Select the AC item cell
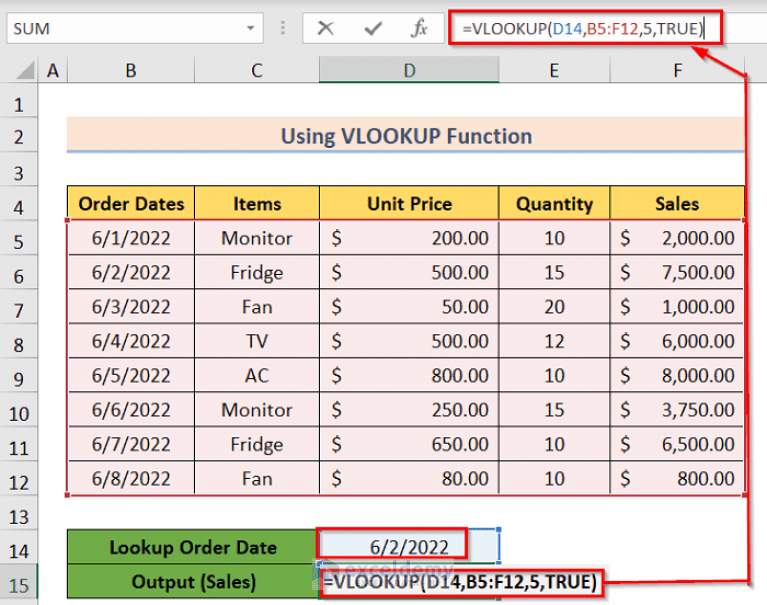 (x=257, y=375)
